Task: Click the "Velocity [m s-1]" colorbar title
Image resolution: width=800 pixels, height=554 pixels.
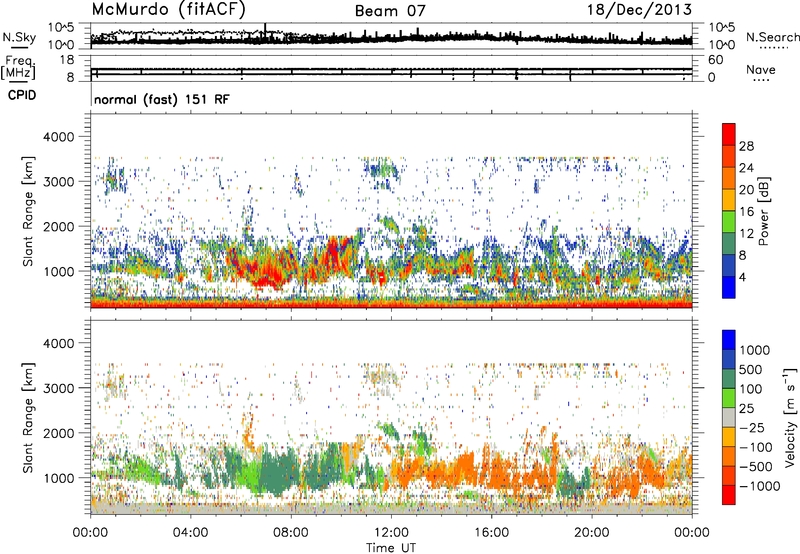Action: (x=790, y=417)
